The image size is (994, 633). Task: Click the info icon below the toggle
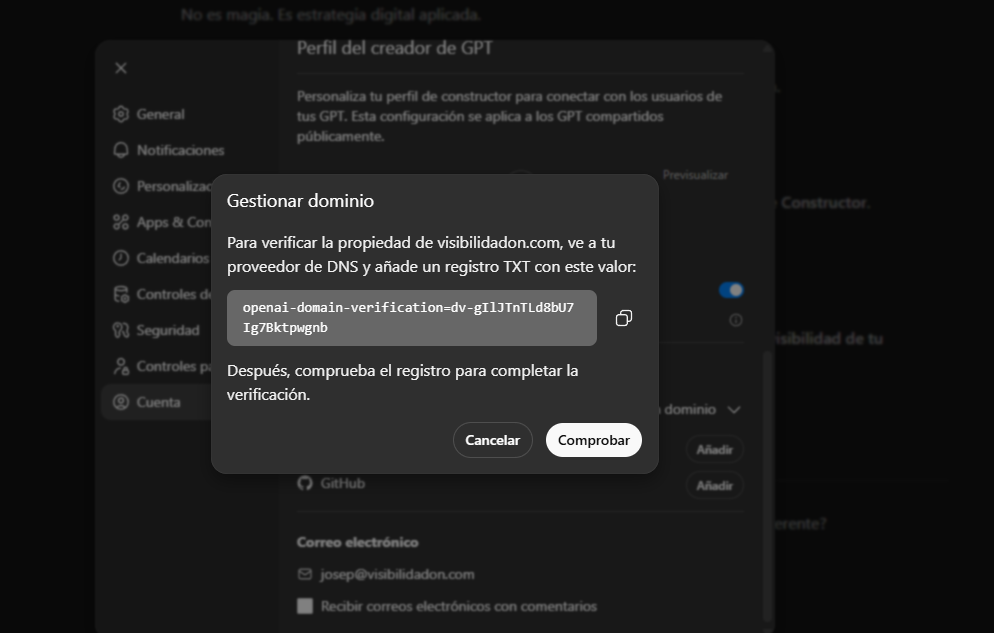tap(735, 320)
